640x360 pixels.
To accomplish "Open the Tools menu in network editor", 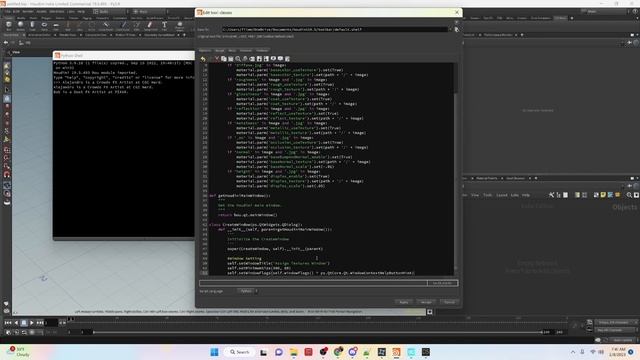I will [488, 195].
